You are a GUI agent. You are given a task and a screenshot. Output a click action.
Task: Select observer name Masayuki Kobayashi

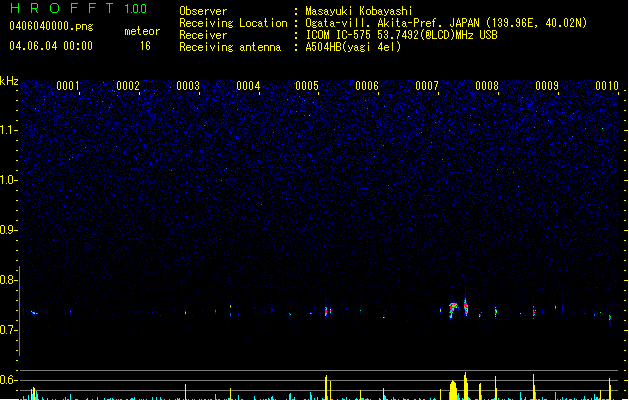click(x=359, y=11)
